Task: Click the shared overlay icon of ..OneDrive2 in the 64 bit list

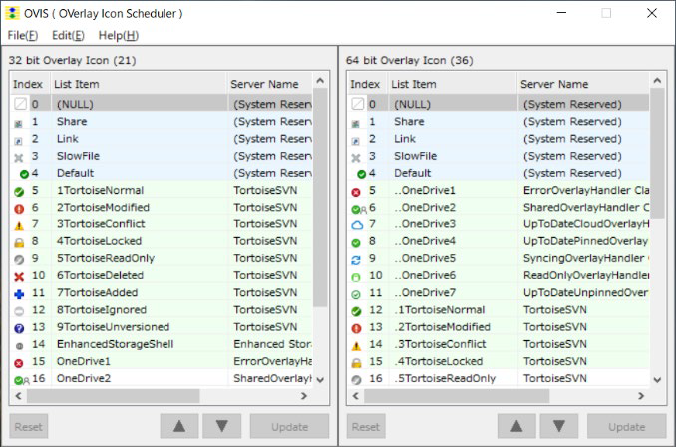Action: click(359, 209)
